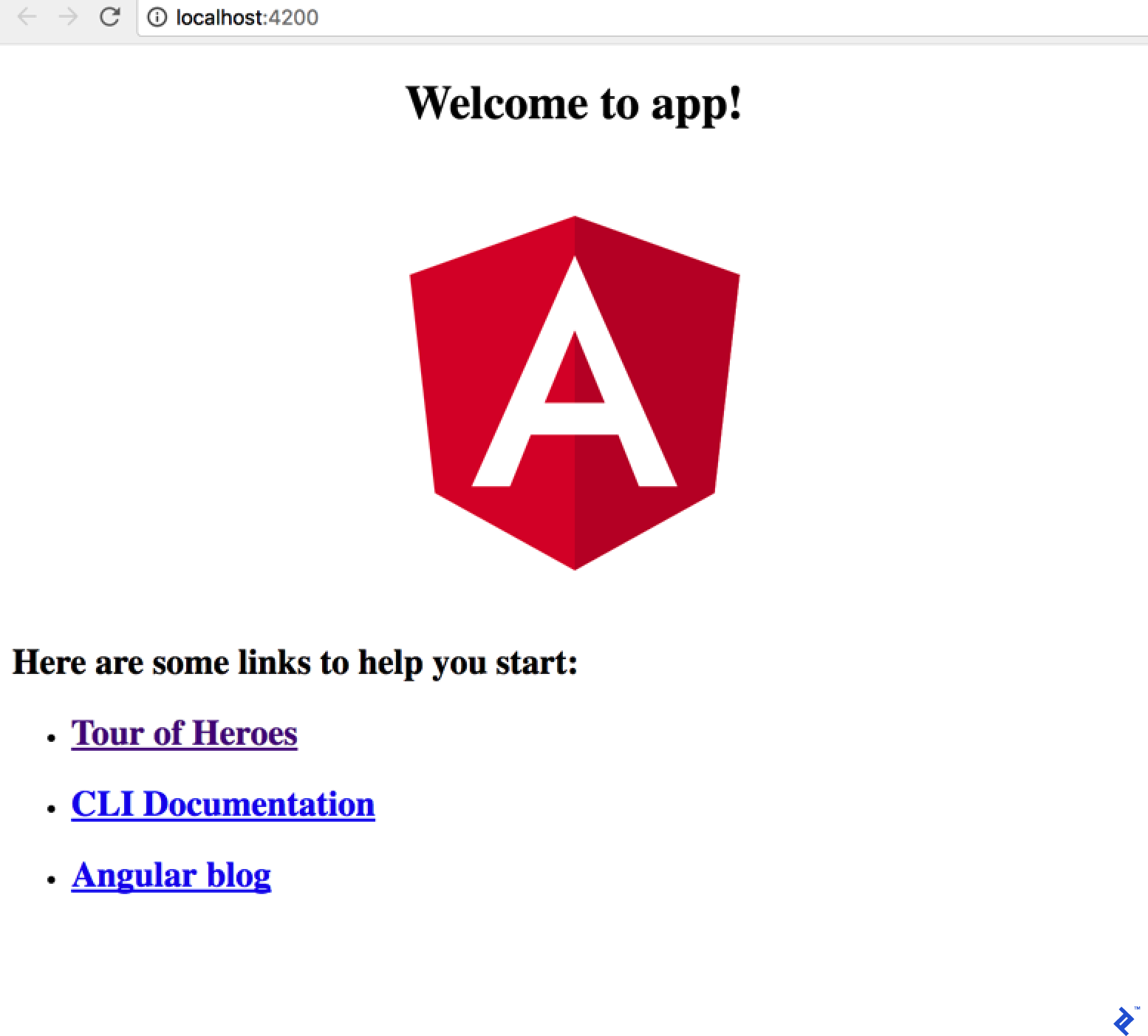1148x1036 pixels.
Task: Click the browser forward arrow
Action: (x=69, y=17)
